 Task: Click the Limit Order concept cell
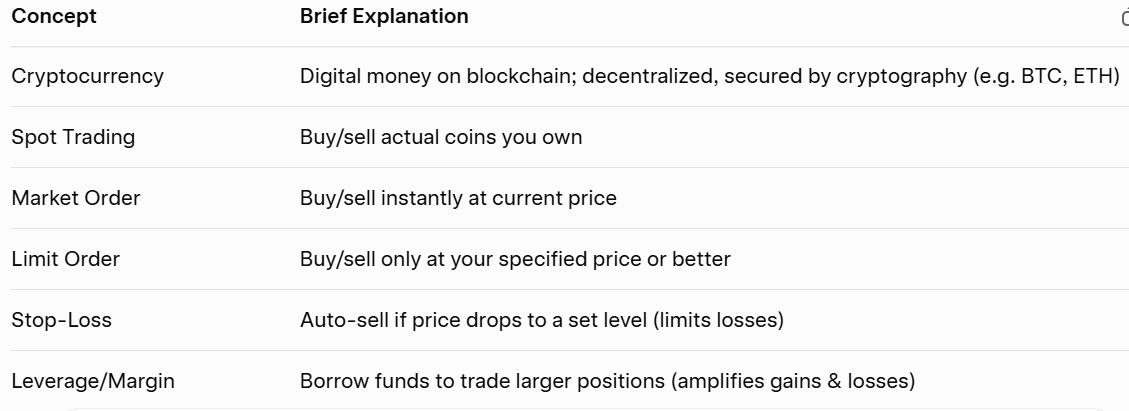pyautogui.click(x=65, y=259)
